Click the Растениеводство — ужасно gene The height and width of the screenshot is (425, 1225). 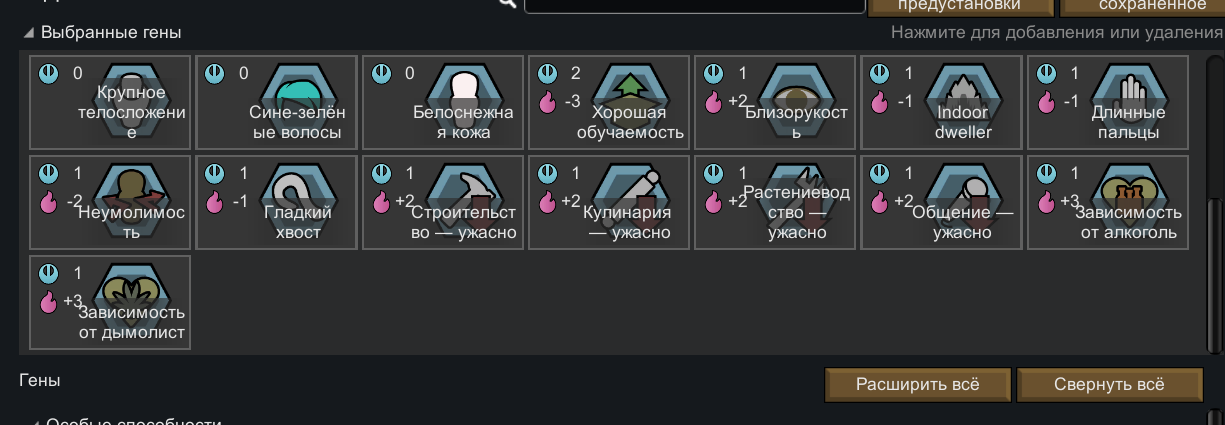click(774, 203)
